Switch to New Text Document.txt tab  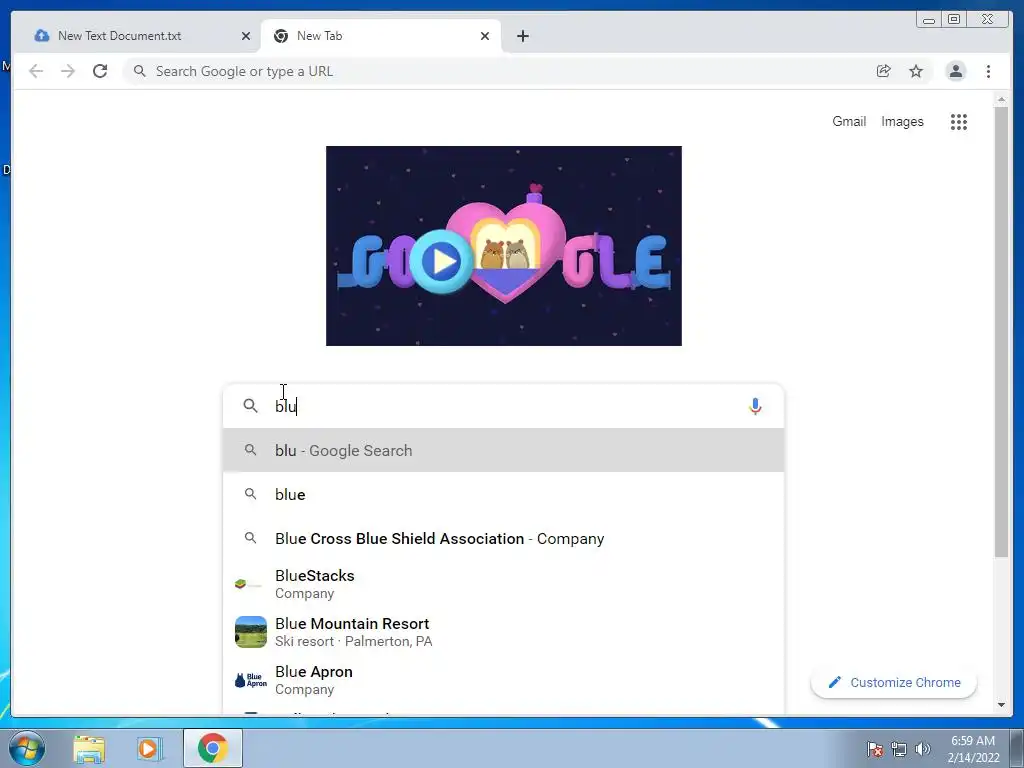140,36
